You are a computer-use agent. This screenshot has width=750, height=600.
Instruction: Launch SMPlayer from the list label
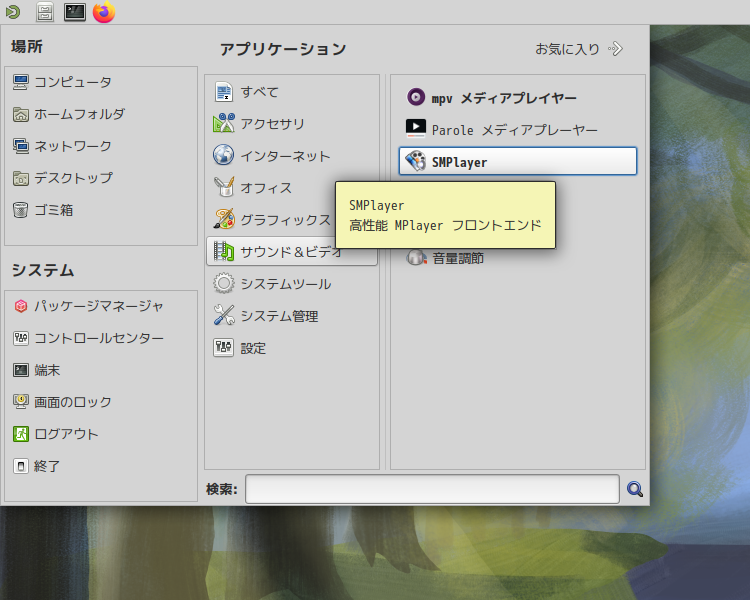[459, 162]
